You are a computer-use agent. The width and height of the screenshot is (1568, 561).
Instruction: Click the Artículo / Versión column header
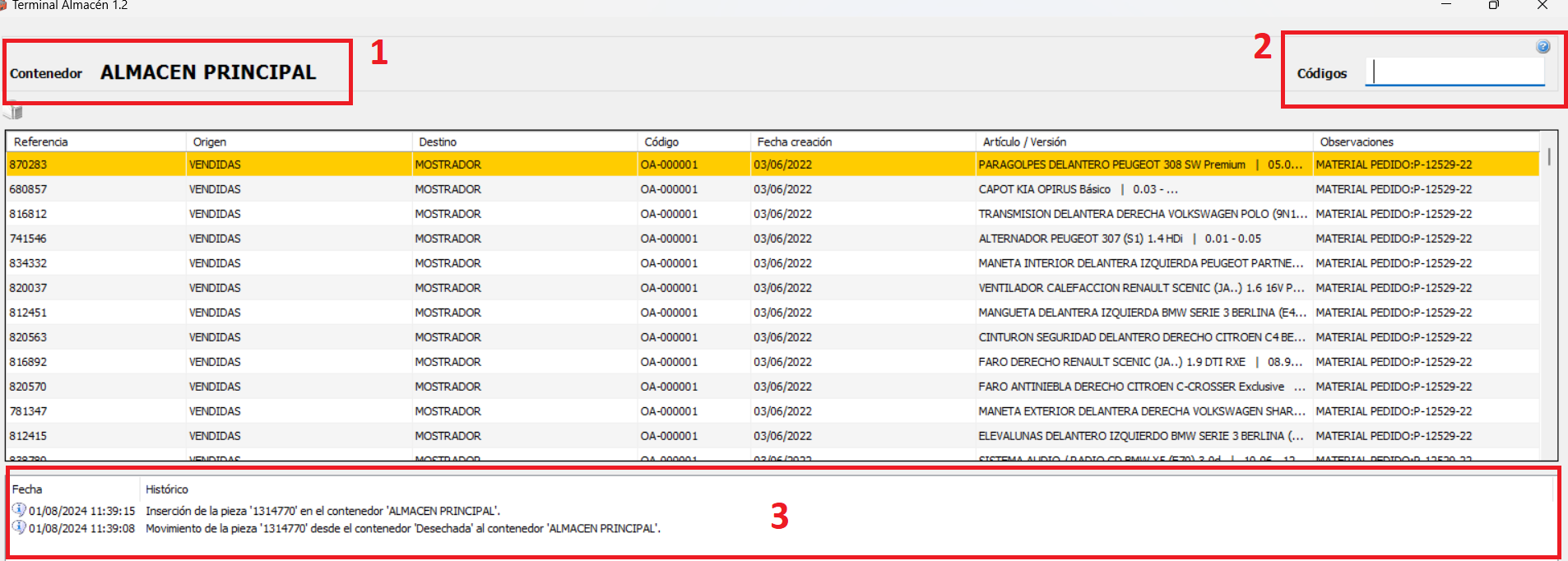[x=1024, y=141]
